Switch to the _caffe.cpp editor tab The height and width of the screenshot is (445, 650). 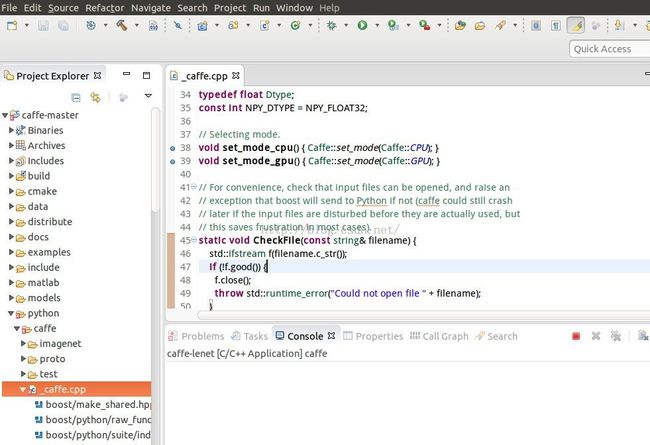point(204,76)
